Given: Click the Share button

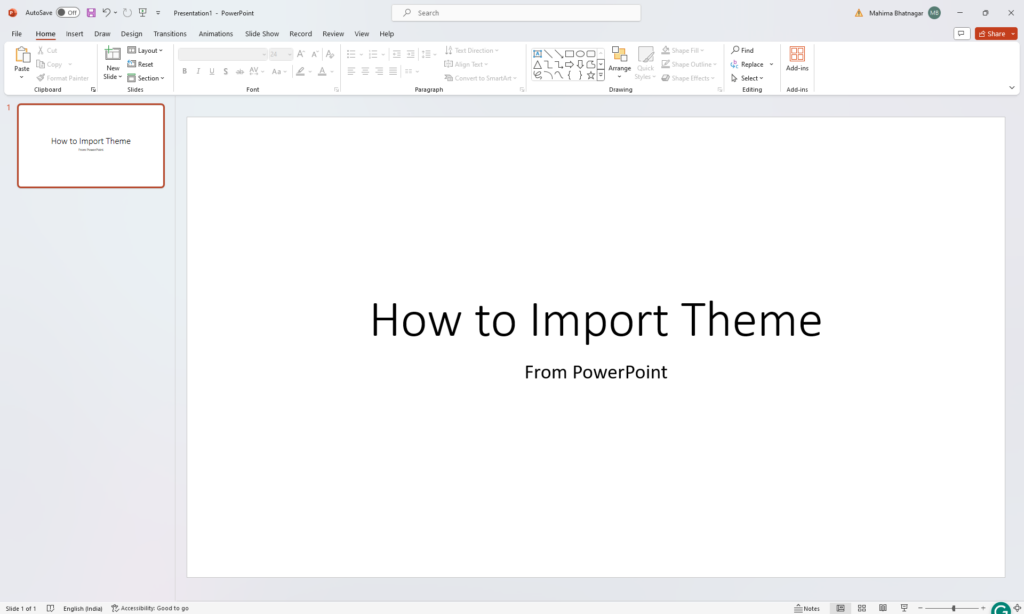Looking at the screenshot, I should pyautogui.click(x=993, y=33).
